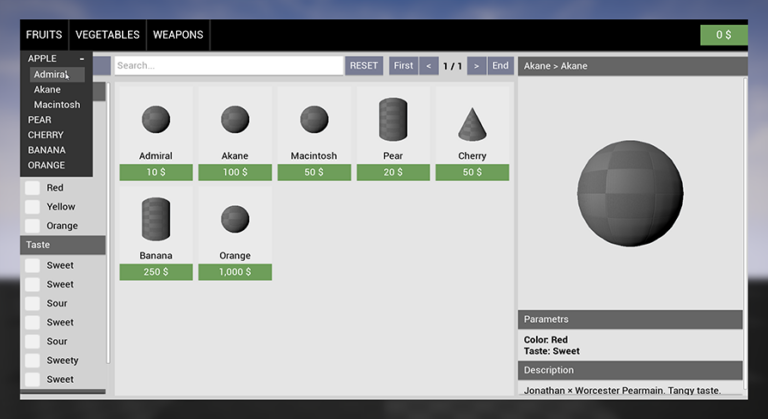Select ORANGE in the fruits dropdown
The width and height of the screenshot is (768, 419).
[46, 165]
